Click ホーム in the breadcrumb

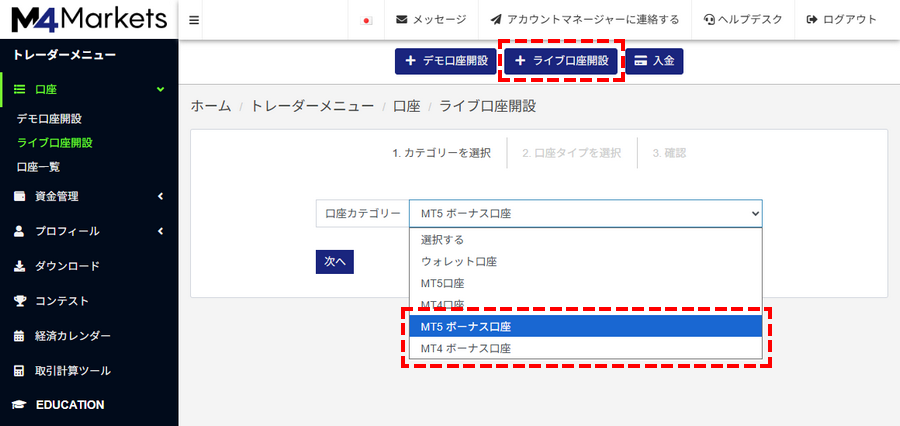click(211, 106)
